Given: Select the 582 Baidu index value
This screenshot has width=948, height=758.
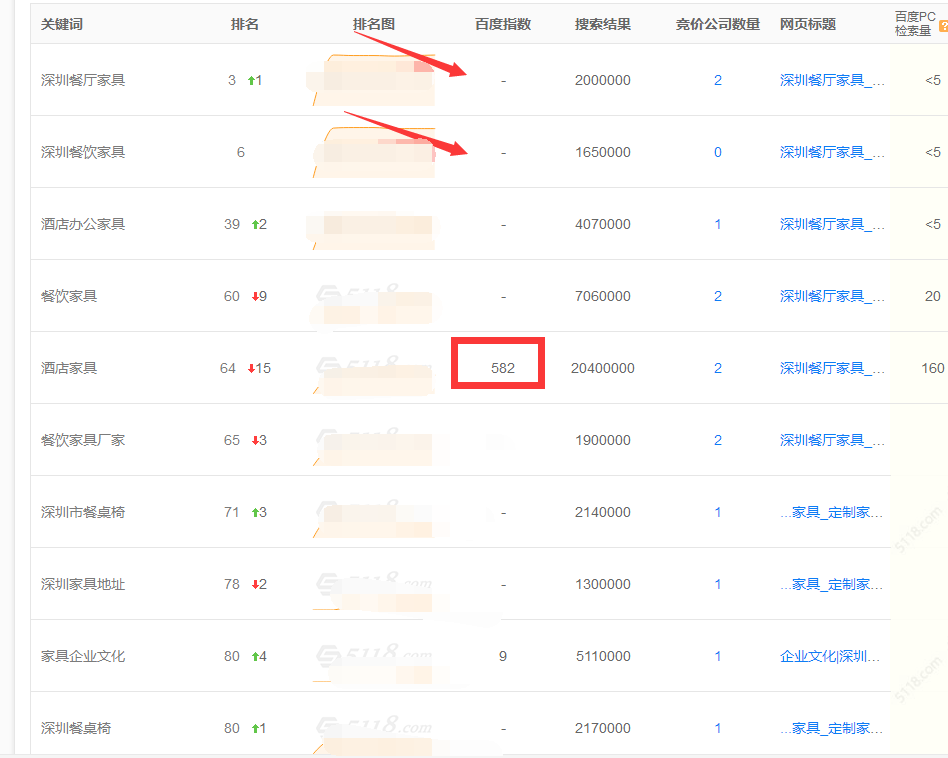Looking at the screenshot, I should tap(502, 368).
